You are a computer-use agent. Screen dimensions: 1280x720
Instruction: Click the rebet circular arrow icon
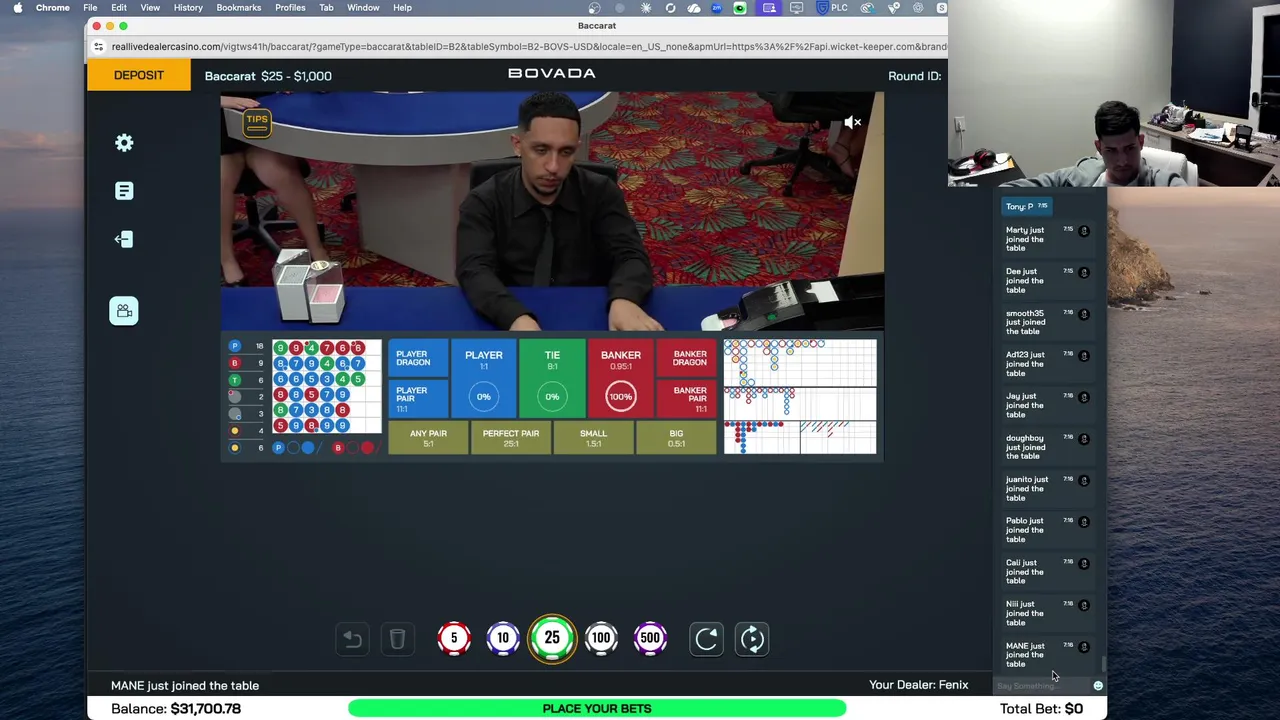[x=706, y=639]
